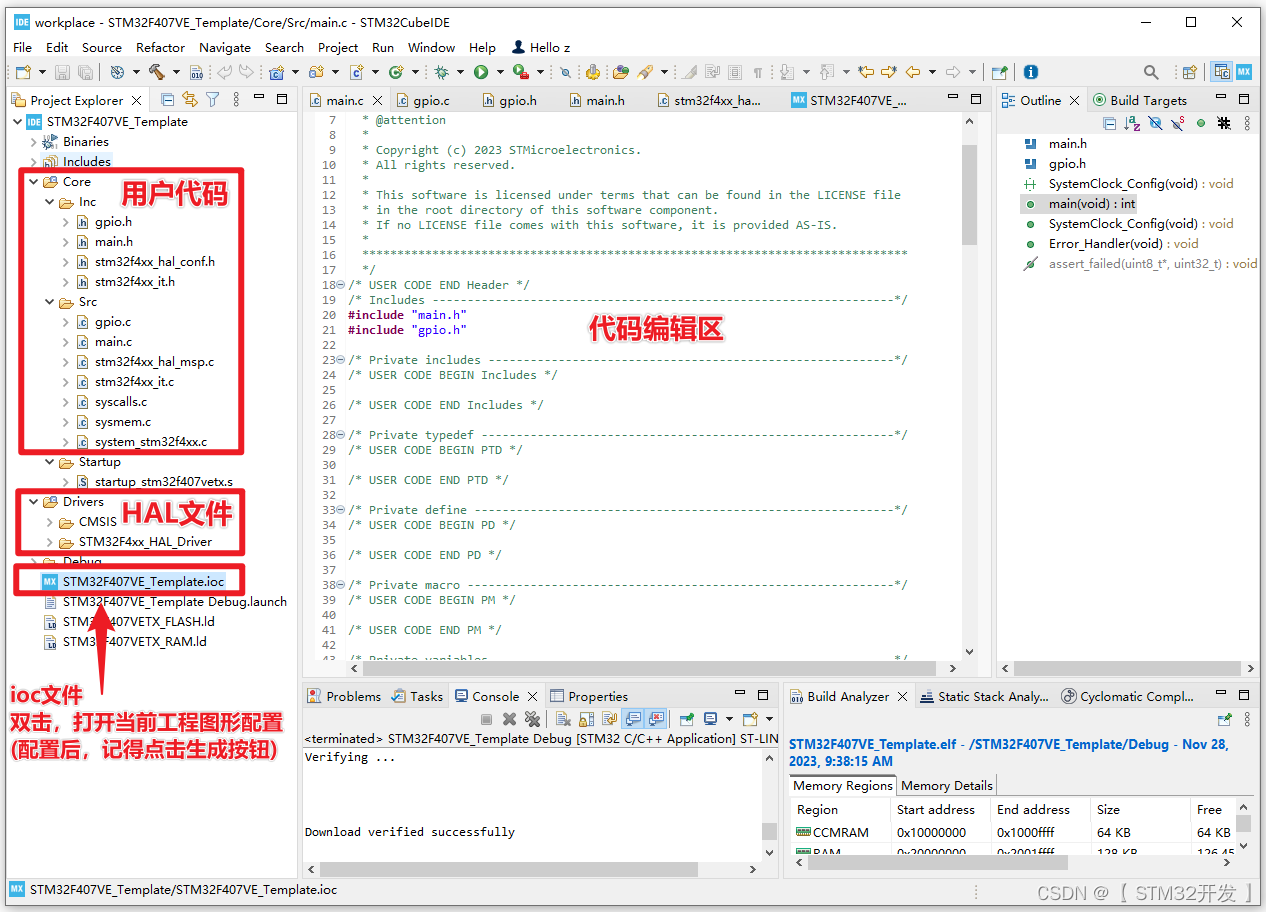
Task: Click the Hide Fields icon in Outline
Action: tap(1155, 123)
